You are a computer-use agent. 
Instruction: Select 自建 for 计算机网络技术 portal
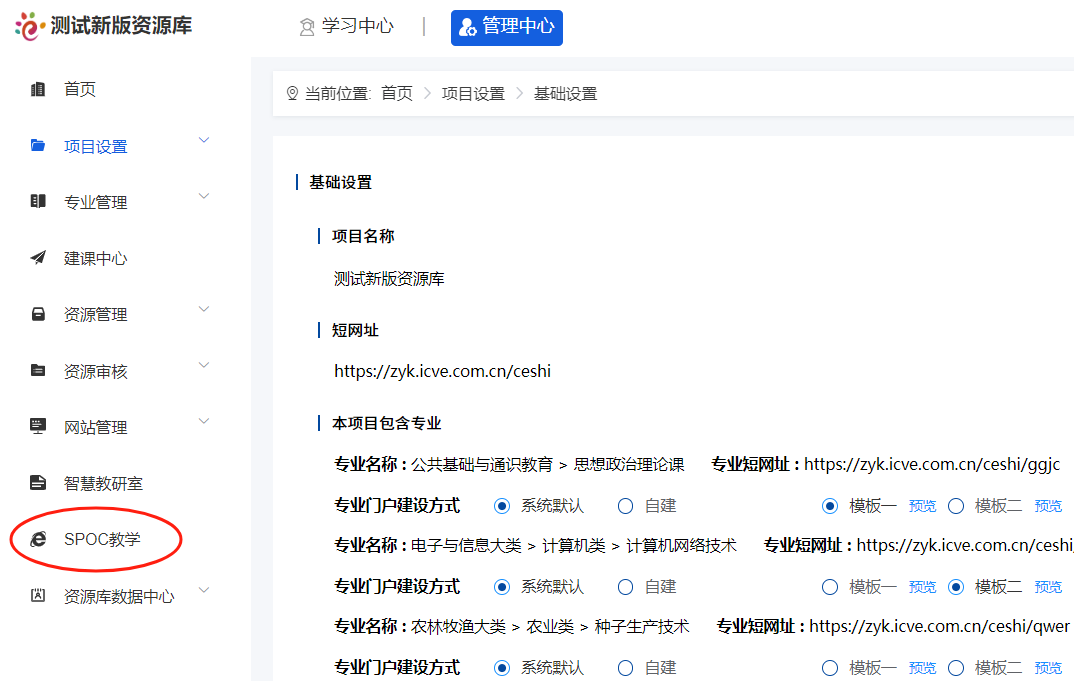click(x=625, y=587)
